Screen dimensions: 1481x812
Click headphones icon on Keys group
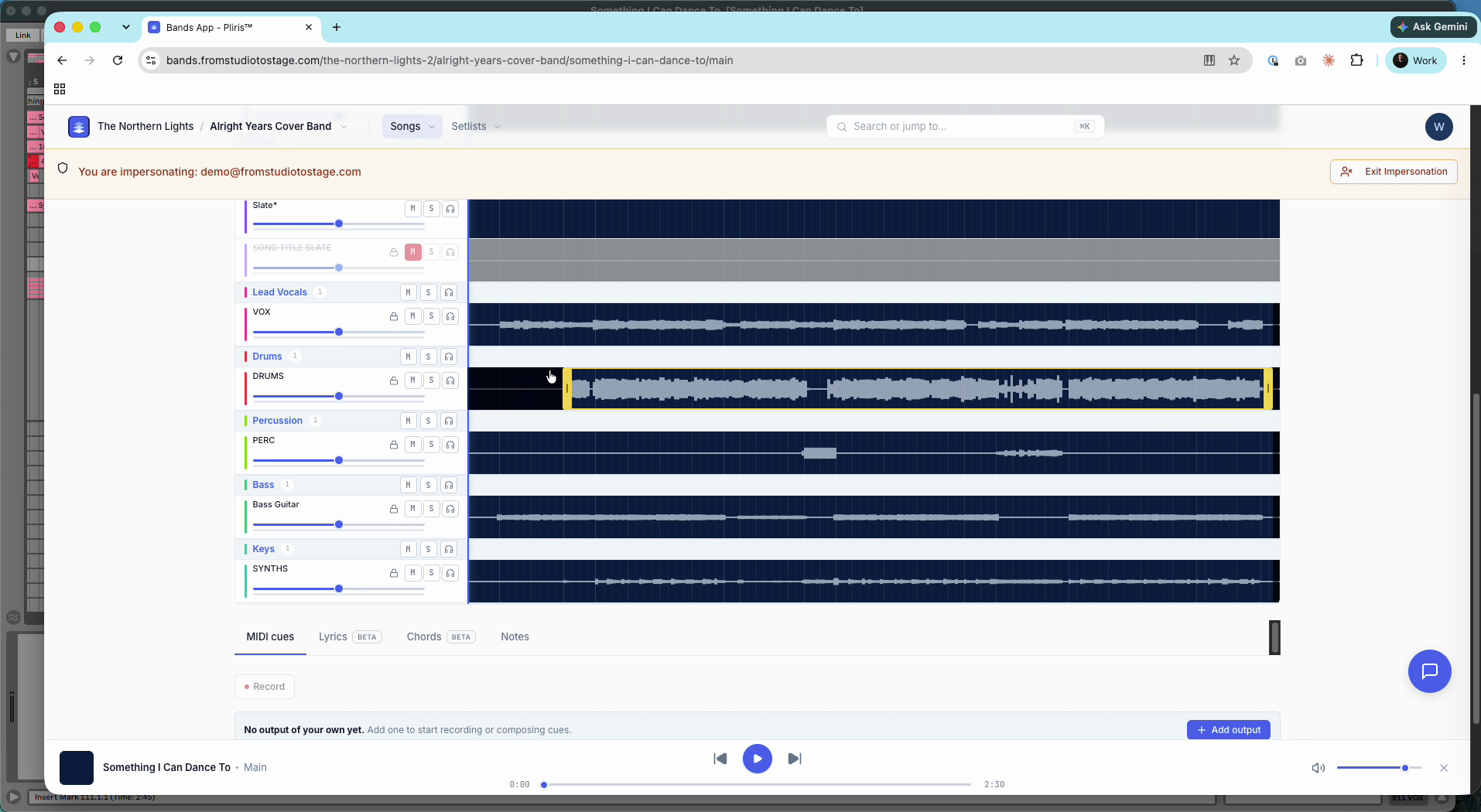pyautogui.click(x=449, y=549)
